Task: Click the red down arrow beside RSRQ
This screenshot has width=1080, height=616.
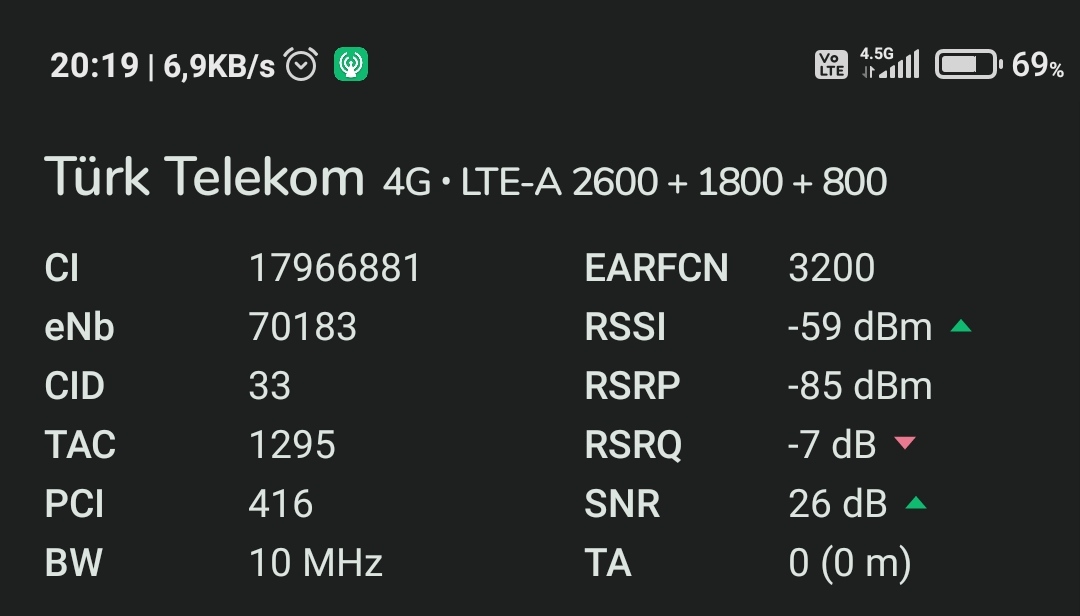Action: (904, 443)
